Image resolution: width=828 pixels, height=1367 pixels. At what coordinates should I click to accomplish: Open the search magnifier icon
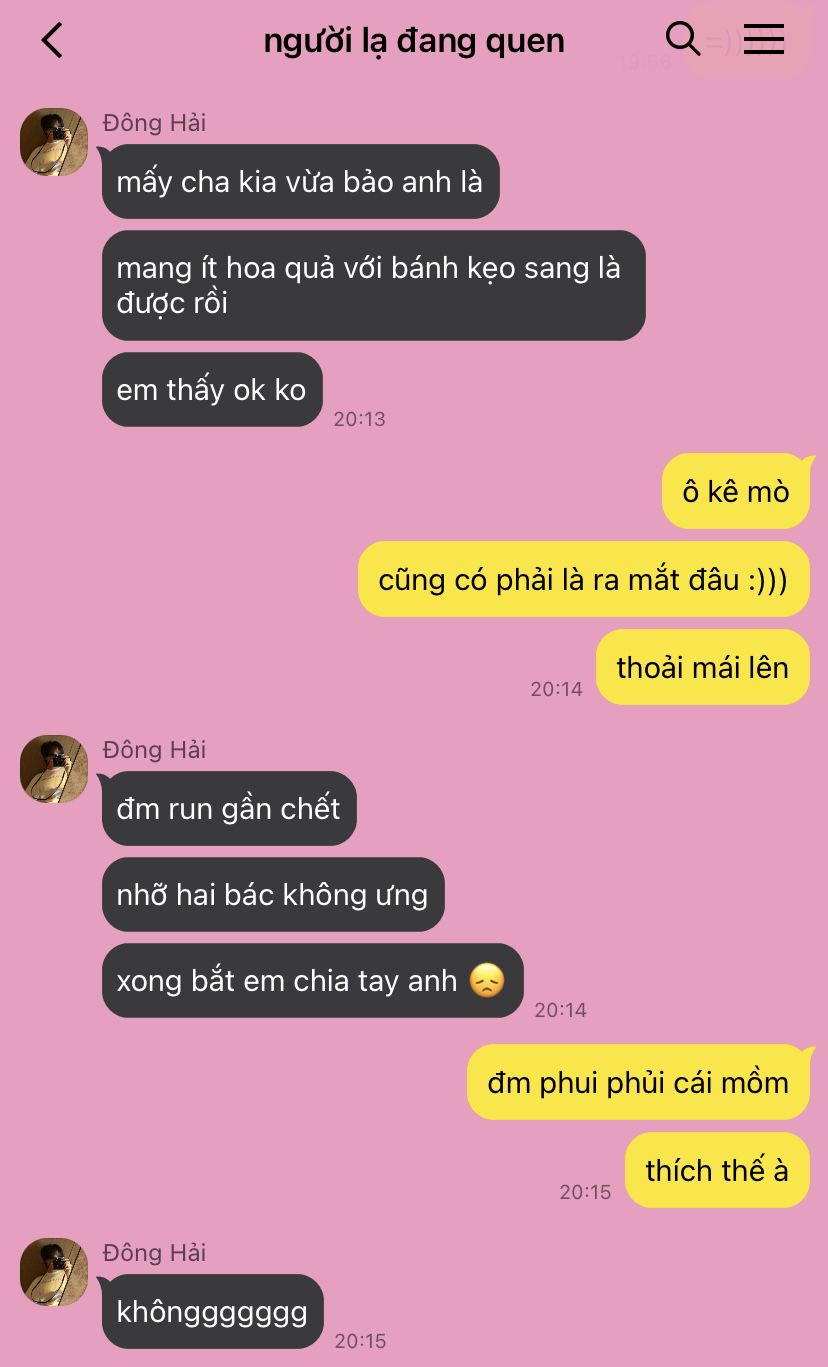coord(682,39)
